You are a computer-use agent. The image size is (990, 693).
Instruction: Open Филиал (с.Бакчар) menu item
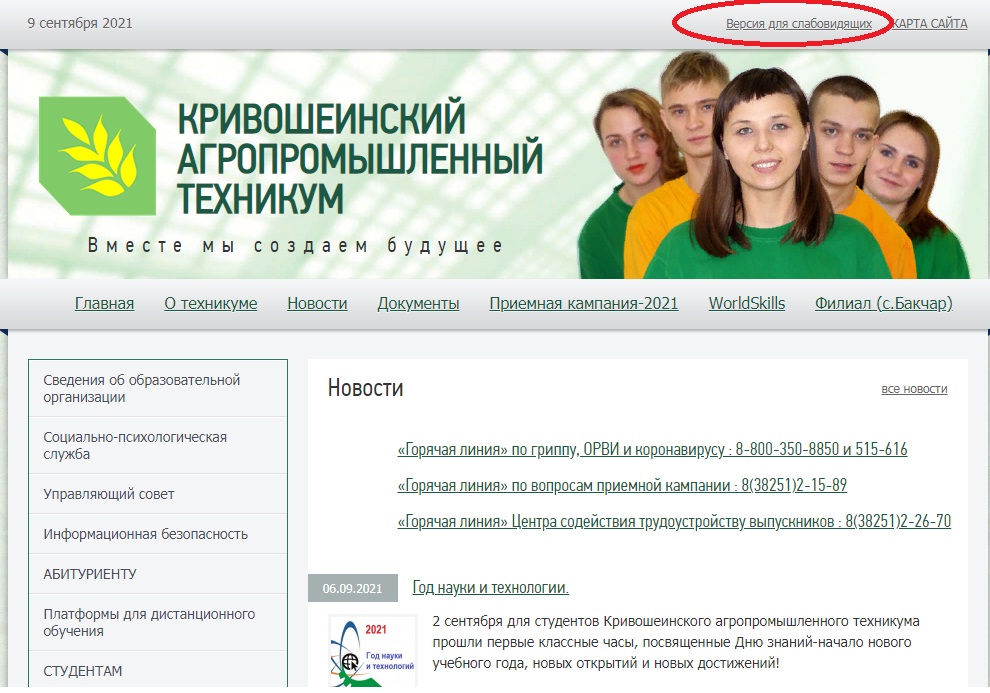pyautogui.click(x=883, y=304)
